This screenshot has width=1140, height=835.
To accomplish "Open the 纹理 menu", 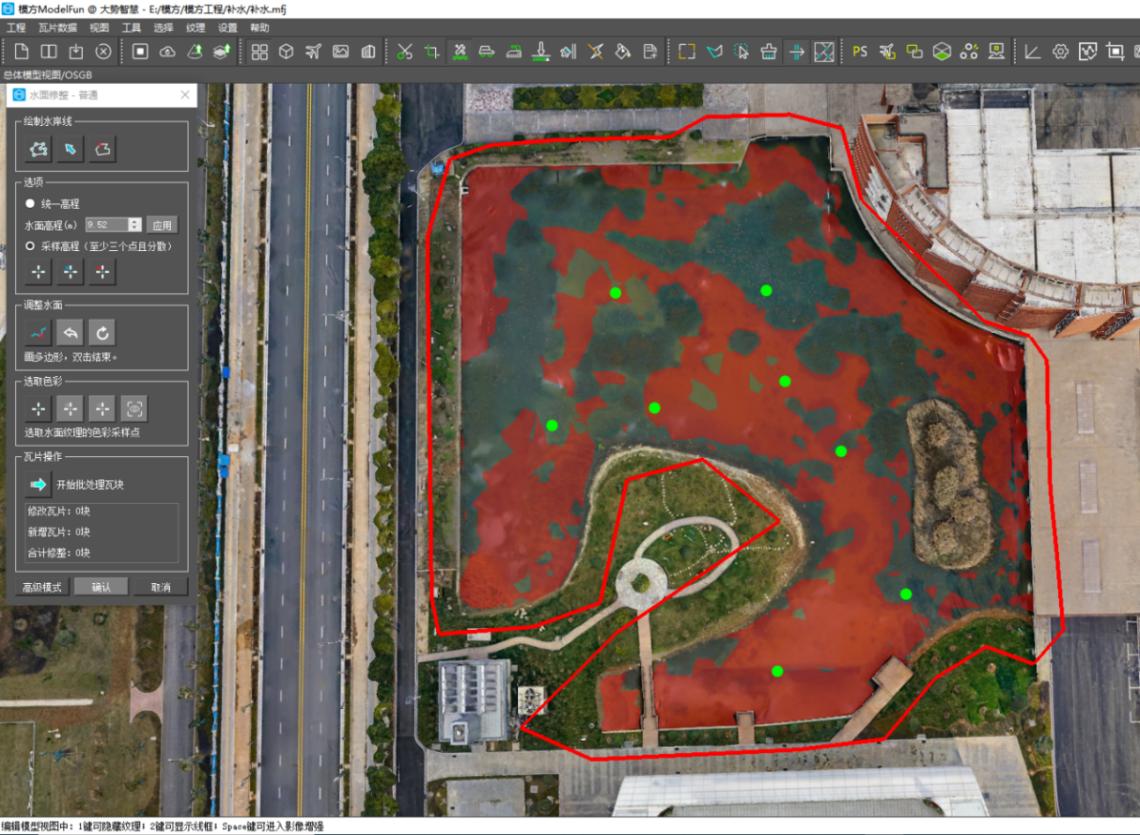I will pos(196,28).
